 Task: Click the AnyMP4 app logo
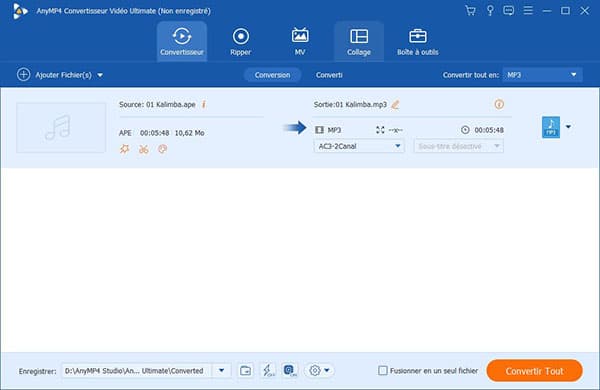(20, 11)
